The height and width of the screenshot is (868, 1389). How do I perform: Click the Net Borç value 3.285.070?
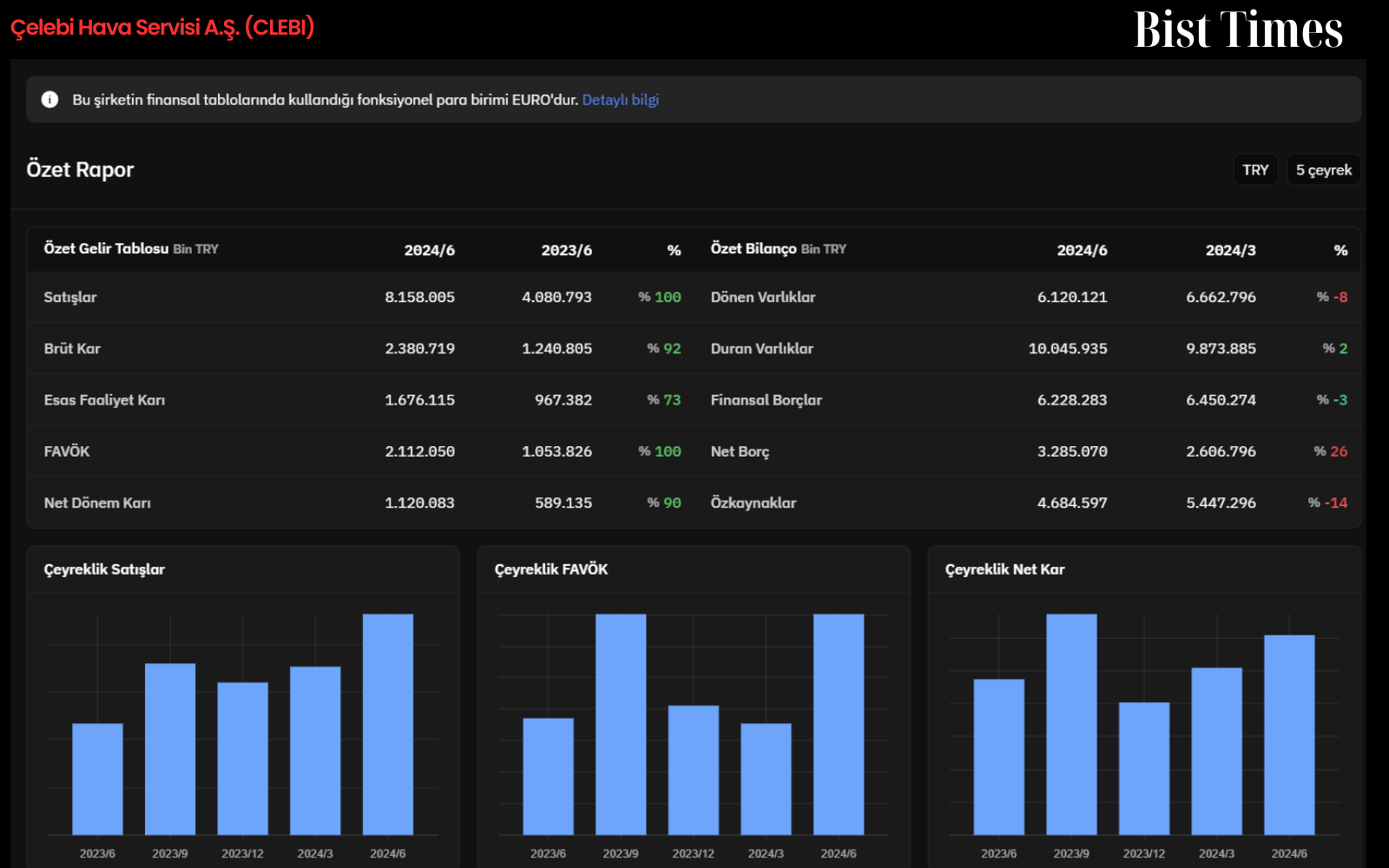(1072, 451)
